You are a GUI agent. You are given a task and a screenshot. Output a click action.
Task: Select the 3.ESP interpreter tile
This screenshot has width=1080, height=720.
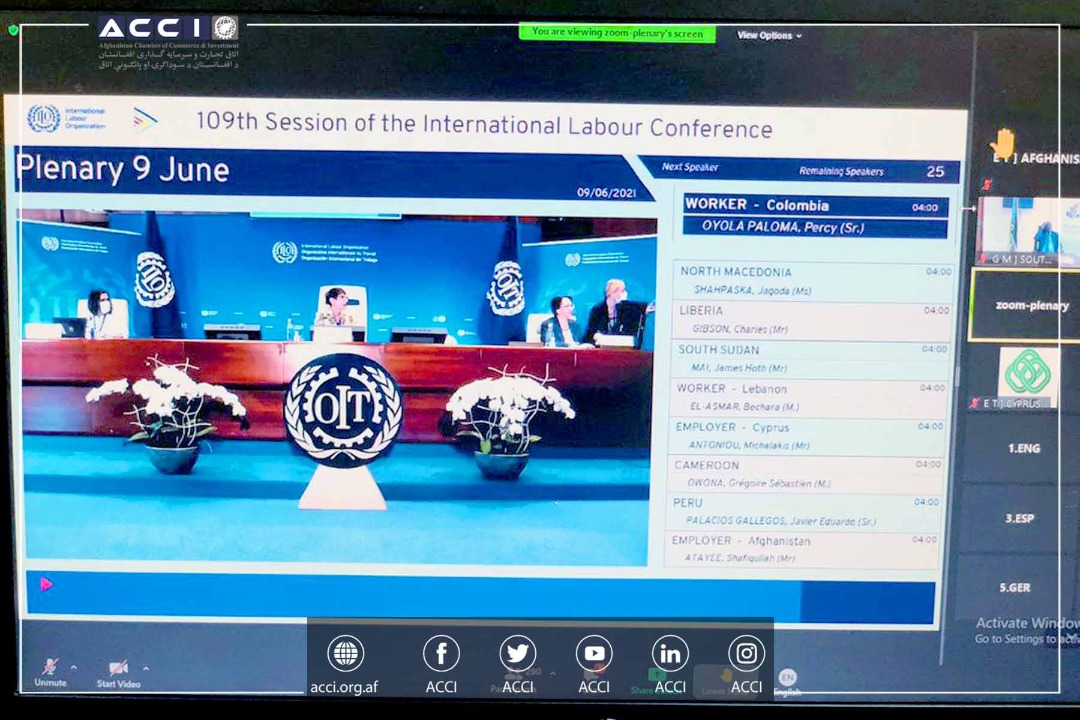[1019, 518]
